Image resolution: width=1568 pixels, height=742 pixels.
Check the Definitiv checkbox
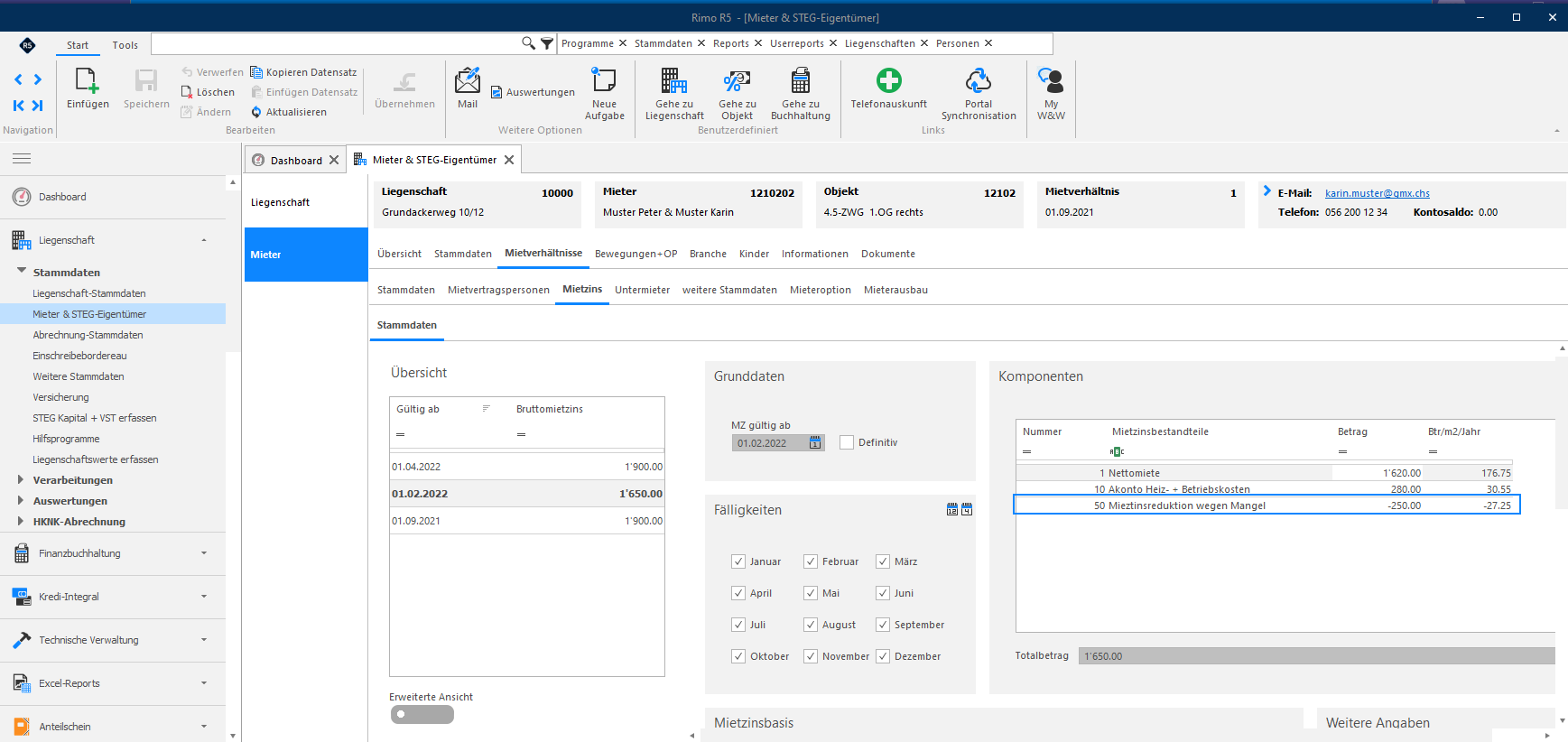point(847,442)
